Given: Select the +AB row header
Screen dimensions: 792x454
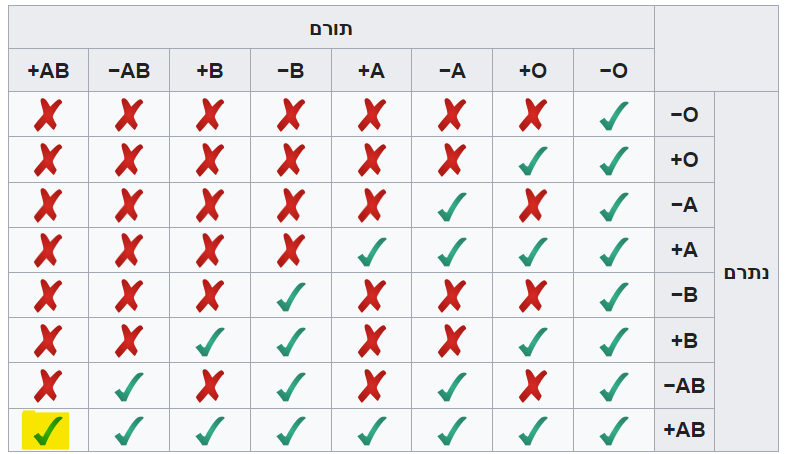Looking at the screenshot, I should coord(684,430).
